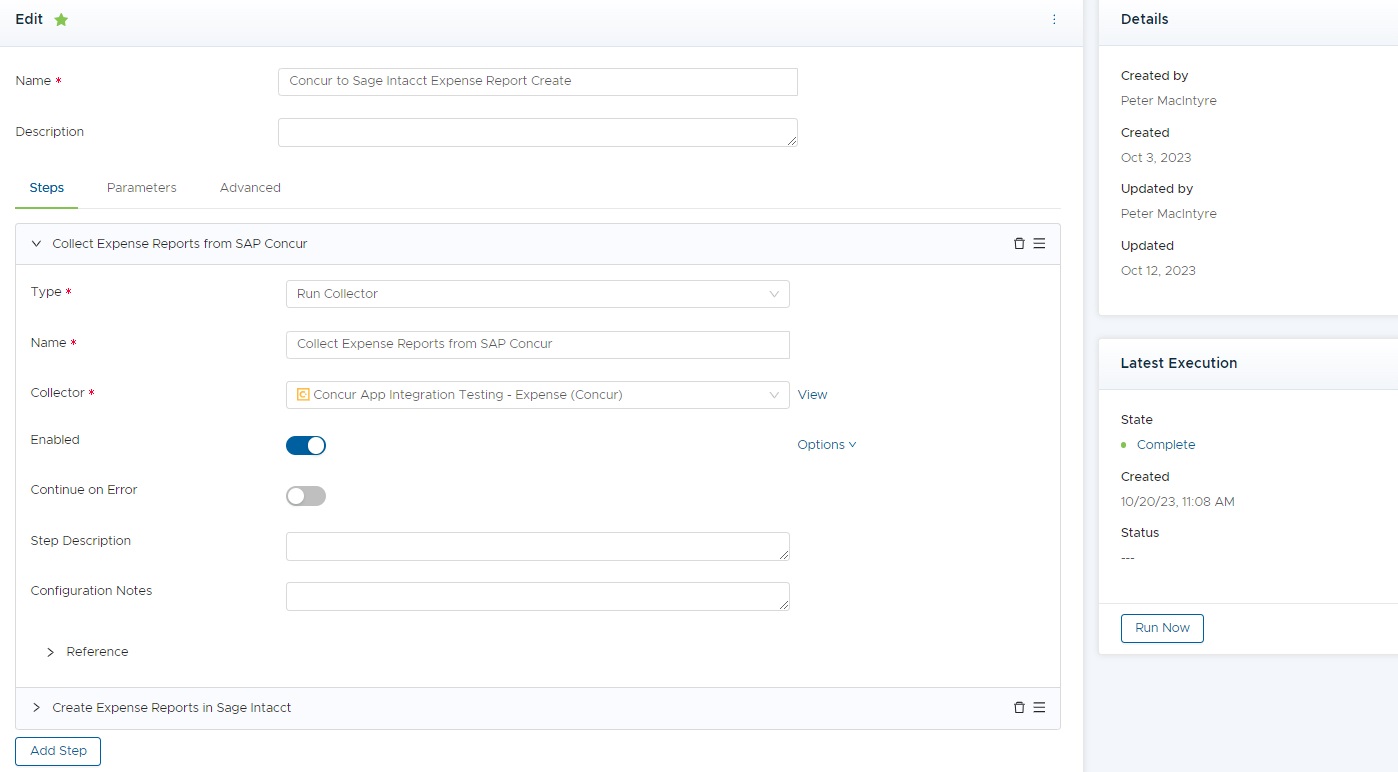Open the Advanced tab
Image resolution: width=1398 pixels, height=772 pixels.
[249, 187]
